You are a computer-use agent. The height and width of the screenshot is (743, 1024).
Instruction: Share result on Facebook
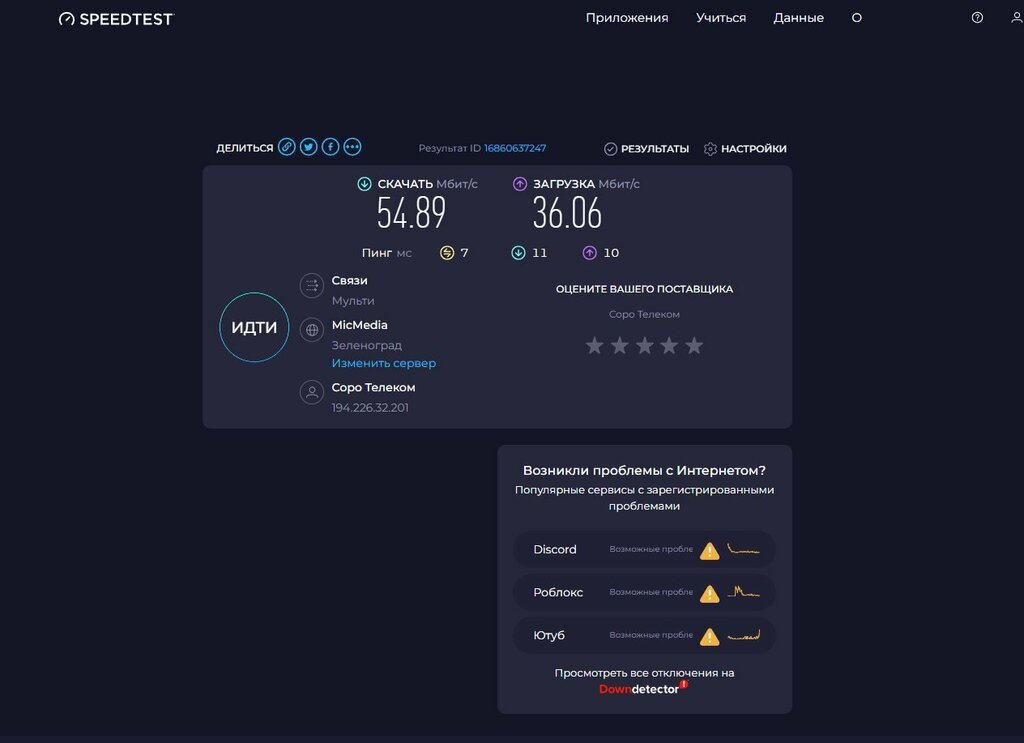click(330, 147)
